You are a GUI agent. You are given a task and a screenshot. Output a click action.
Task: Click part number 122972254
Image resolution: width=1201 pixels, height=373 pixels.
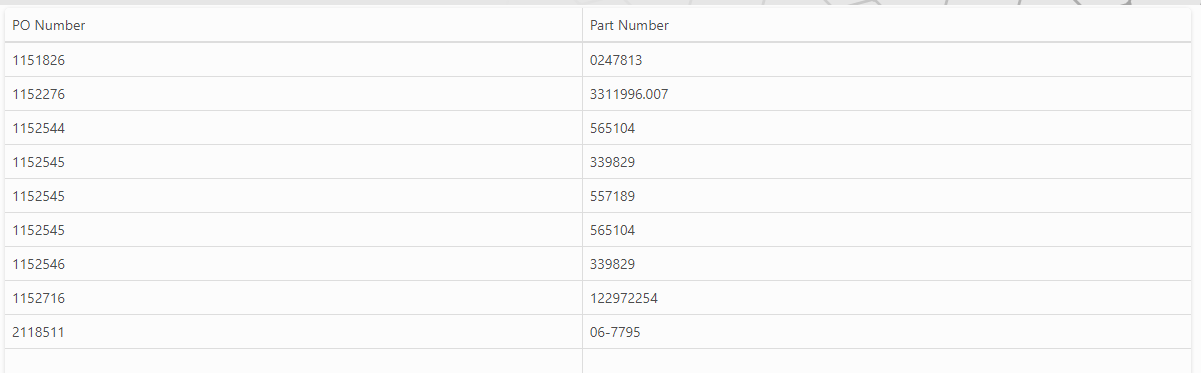coord(624,298)
